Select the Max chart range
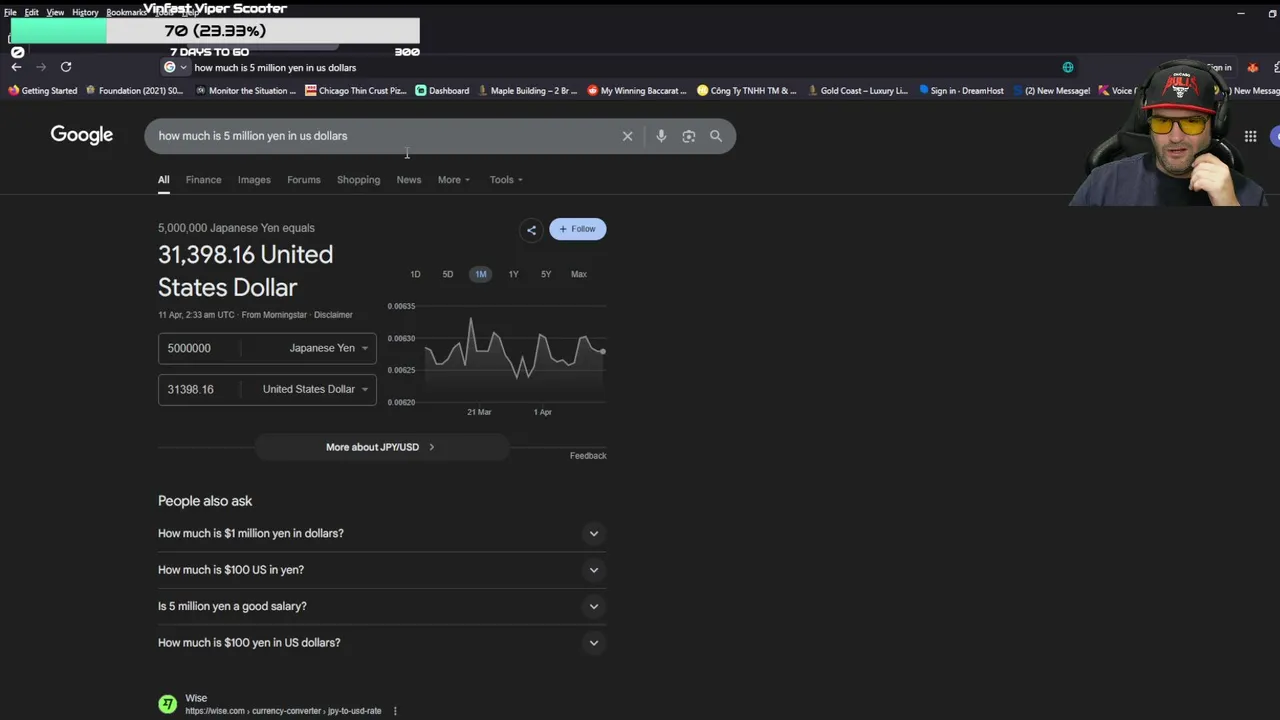 579,274
